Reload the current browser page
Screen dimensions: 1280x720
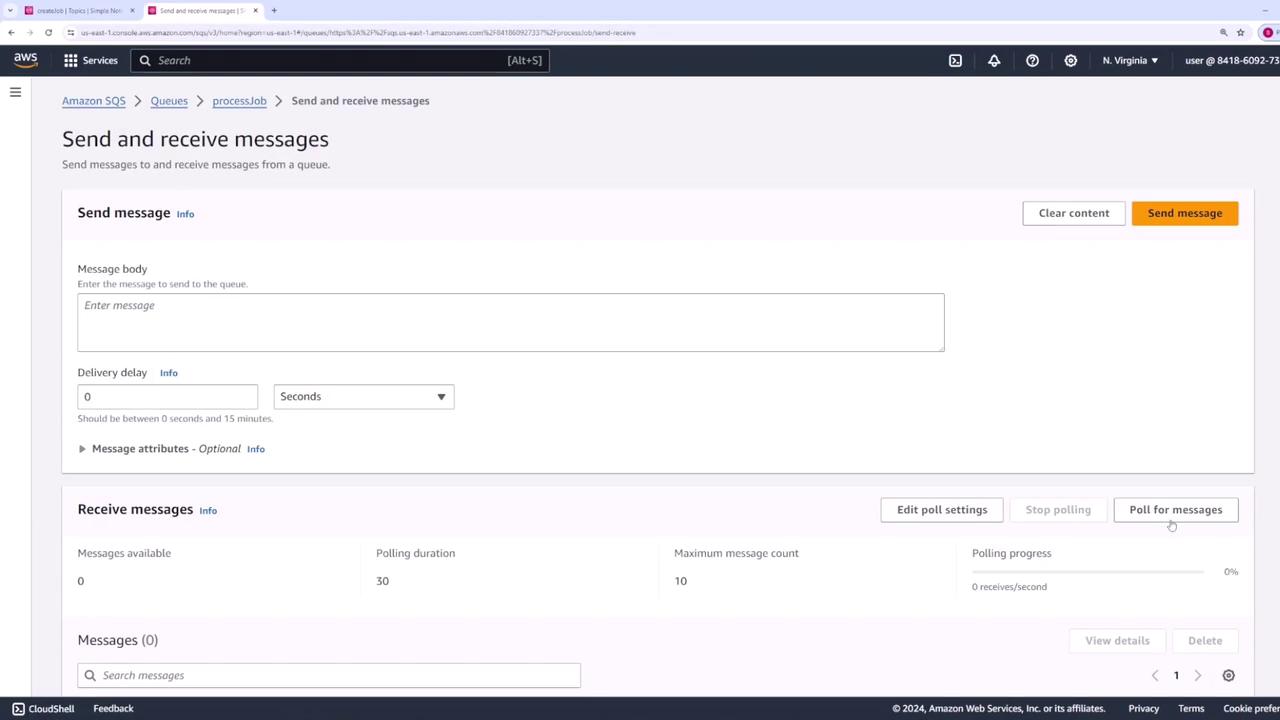point(48,32)
